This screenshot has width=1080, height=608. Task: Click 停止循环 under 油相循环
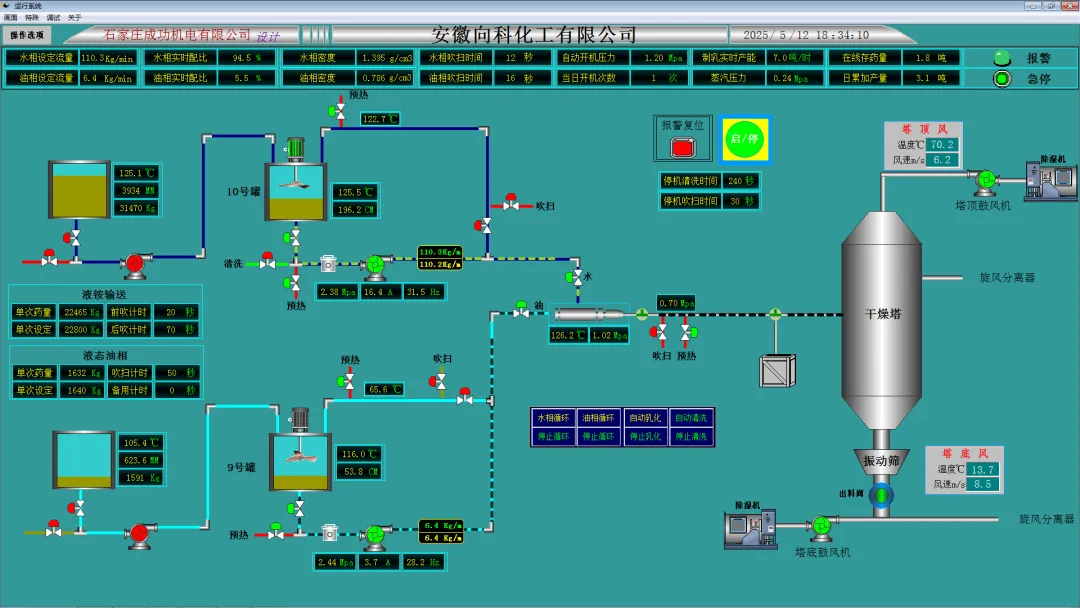pyautogui.click(x=599, y=437)
